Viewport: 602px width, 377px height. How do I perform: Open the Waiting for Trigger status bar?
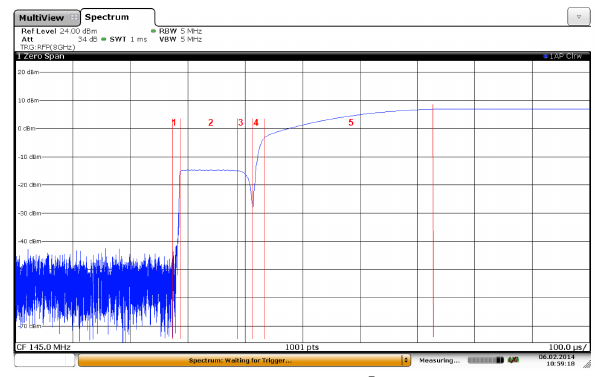click(x=240, y=360)
